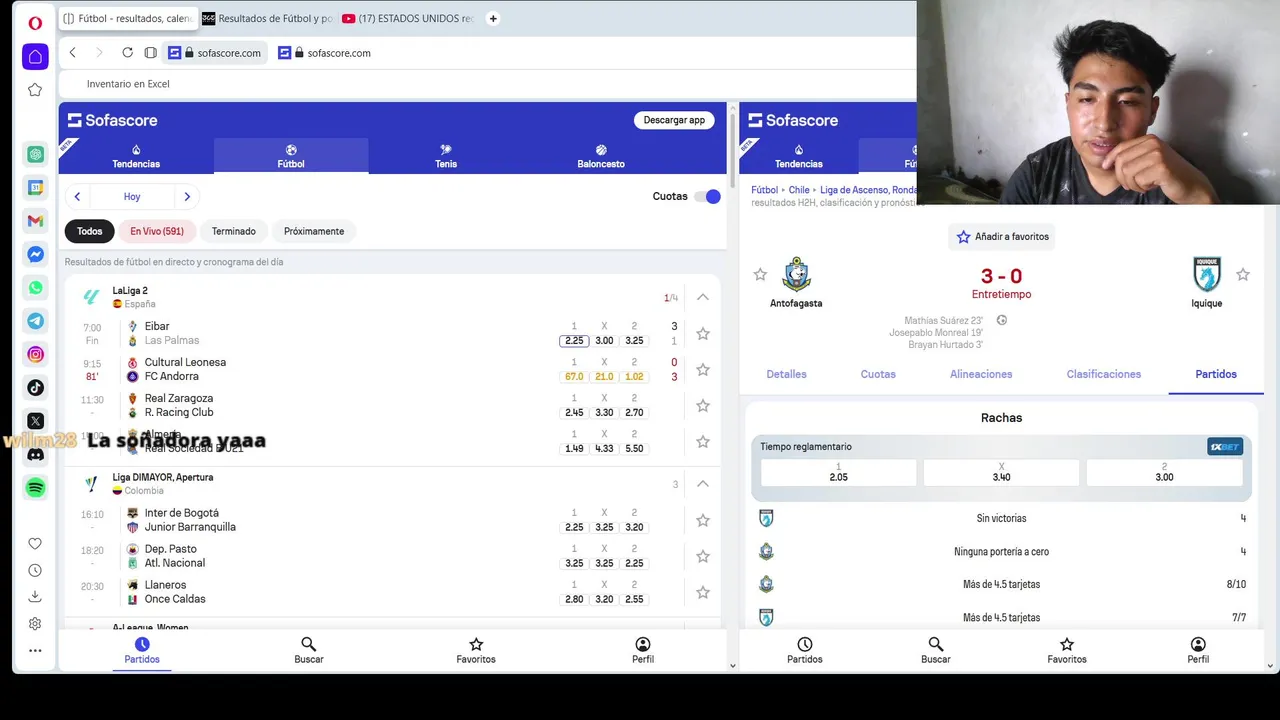Click the Sofascore logo in left pane
This screenshot has height=720, width=1280.
tap(112, 120)
